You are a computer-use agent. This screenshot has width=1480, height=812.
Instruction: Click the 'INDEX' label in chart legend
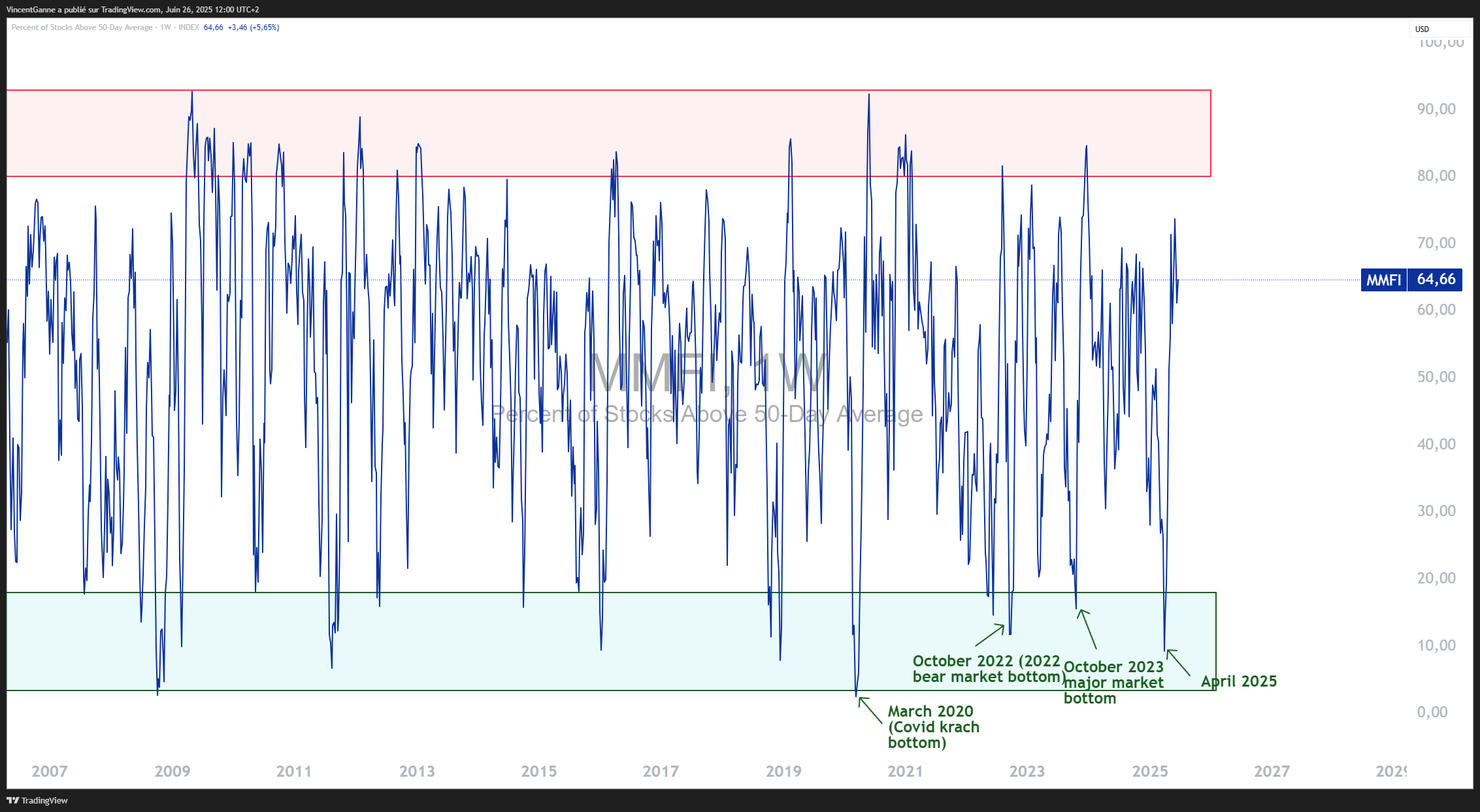pos(189,27)
